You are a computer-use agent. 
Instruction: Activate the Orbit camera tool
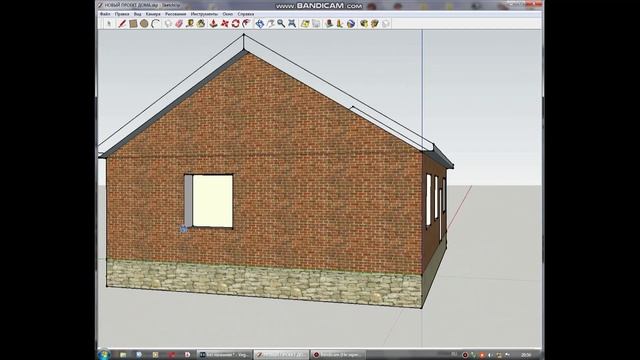pyautogui.click(x=260, y=24)
